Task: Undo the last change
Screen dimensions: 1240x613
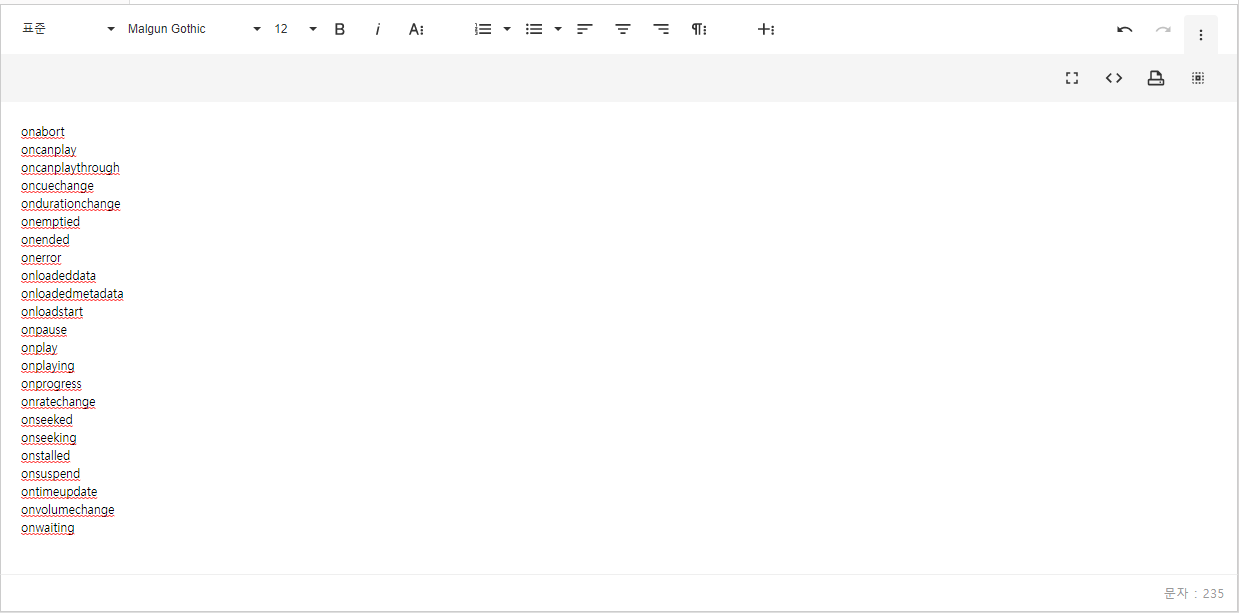Action: click(1125, 29)
